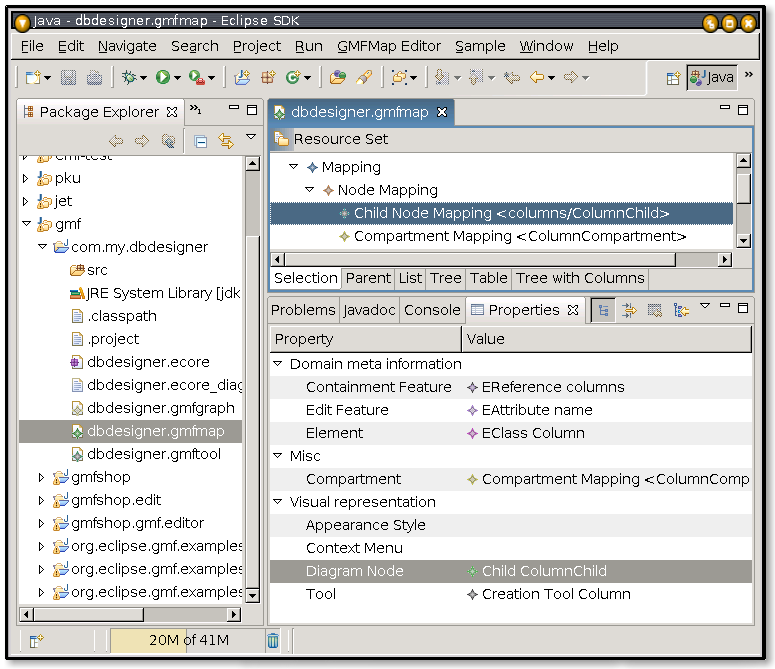Toggle Link with Editor in Package Explorer
This screenshot has height=669, width=775.
tap(225, 141)
